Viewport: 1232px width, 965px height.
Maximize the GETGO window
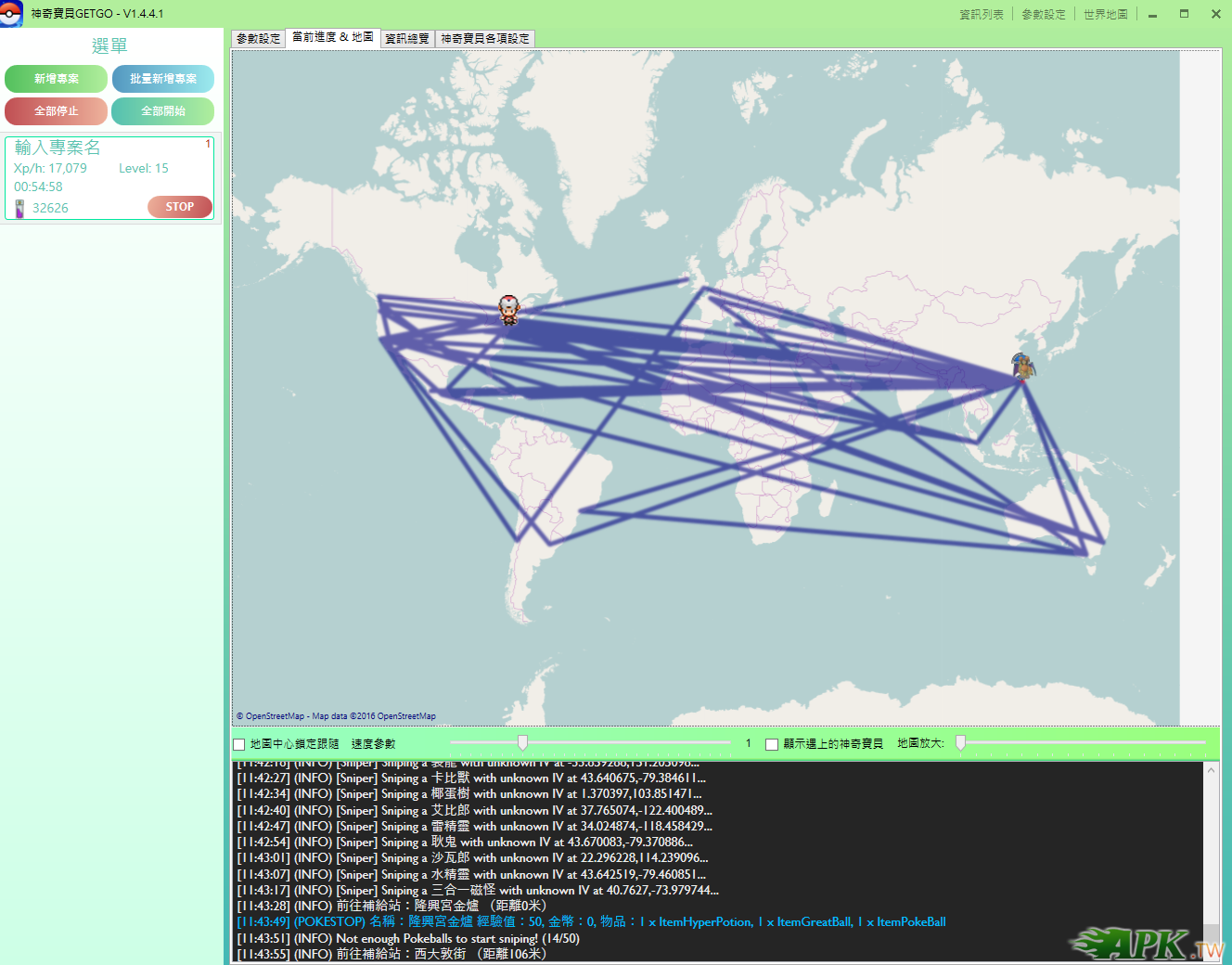[1184, 14]
